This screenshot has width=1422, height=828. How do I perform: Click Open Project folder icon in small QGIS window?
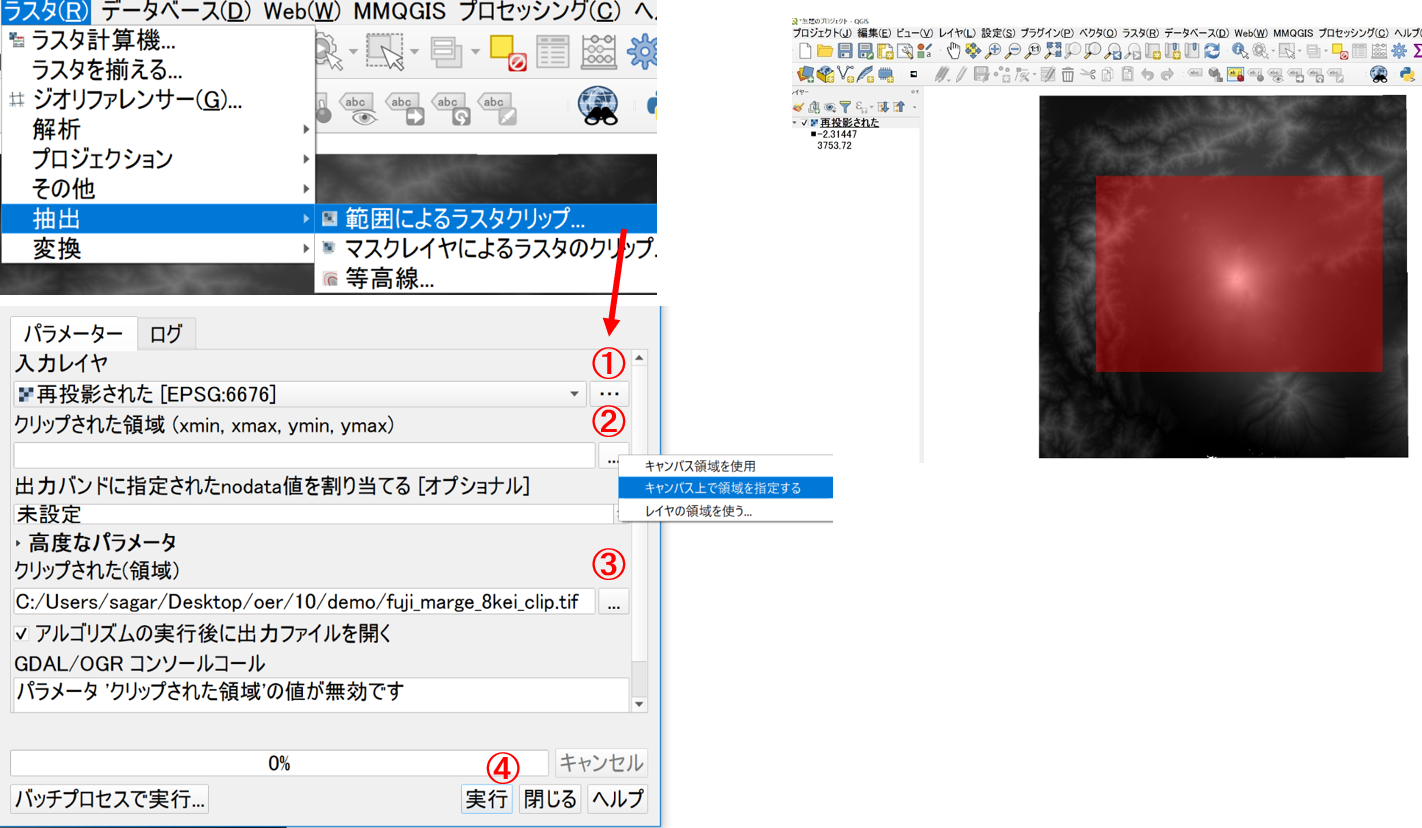[x=824, y=50]
